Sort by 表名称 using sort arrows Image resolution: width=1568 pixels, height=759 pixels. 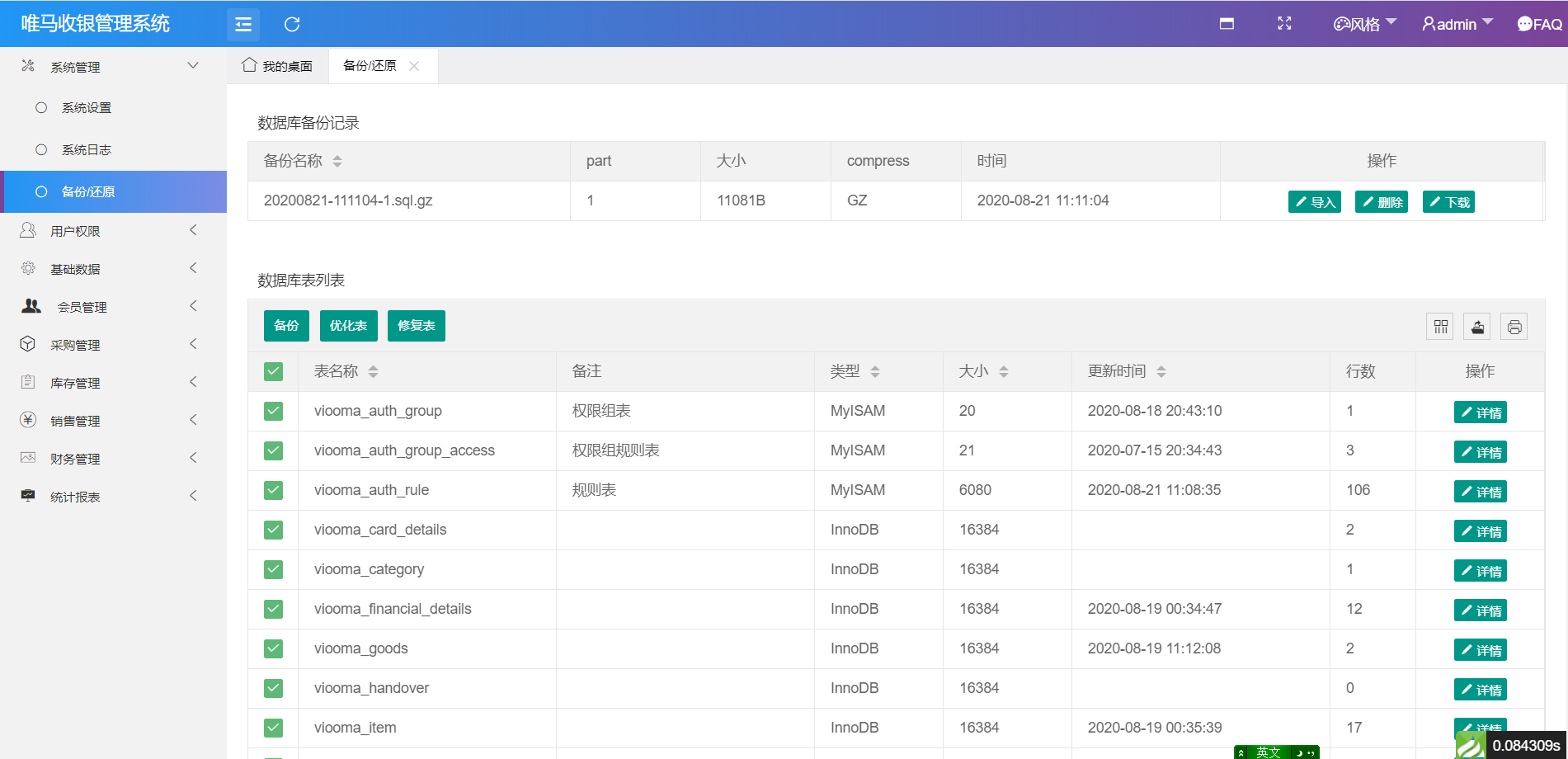(x=373, y=372)
